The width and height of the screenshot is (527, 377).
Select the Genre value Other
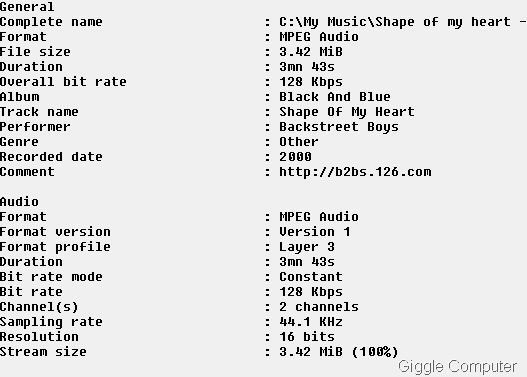tap(299, 142)
